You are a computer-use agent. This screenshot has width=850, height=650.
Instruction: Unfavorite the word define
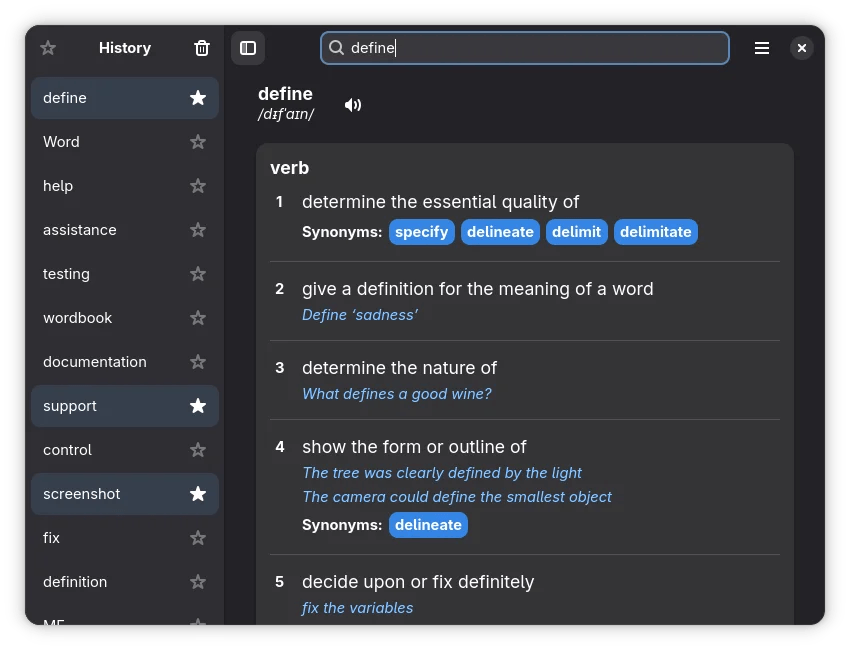coord(198,98)
